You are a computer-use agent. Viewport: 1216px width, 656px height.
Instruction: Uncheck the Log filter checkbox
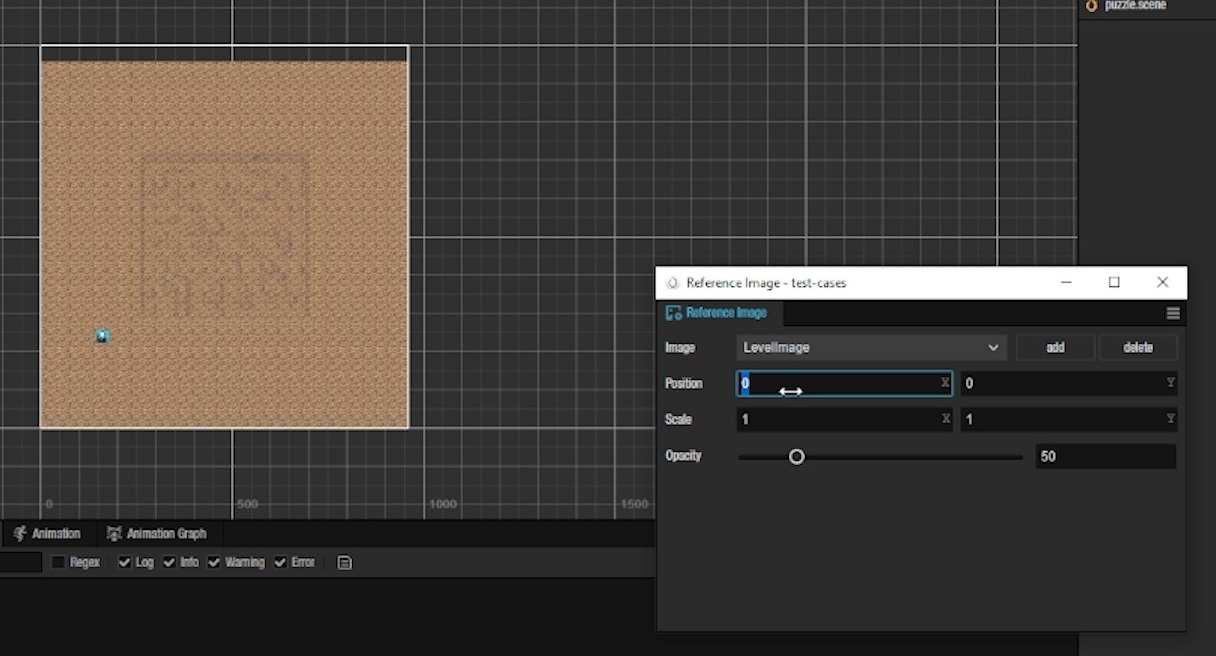pyautogui.click(x=124, y=563)
